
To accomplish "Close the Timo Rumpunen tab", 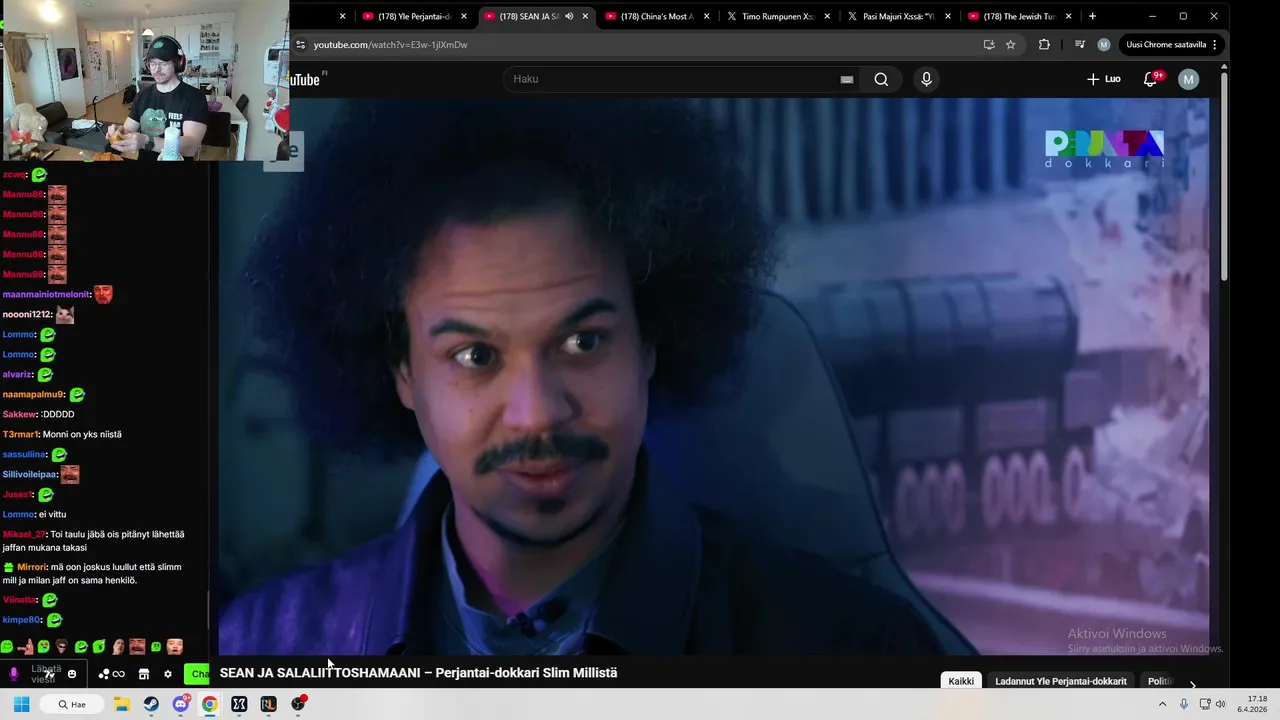I will 827,16.
